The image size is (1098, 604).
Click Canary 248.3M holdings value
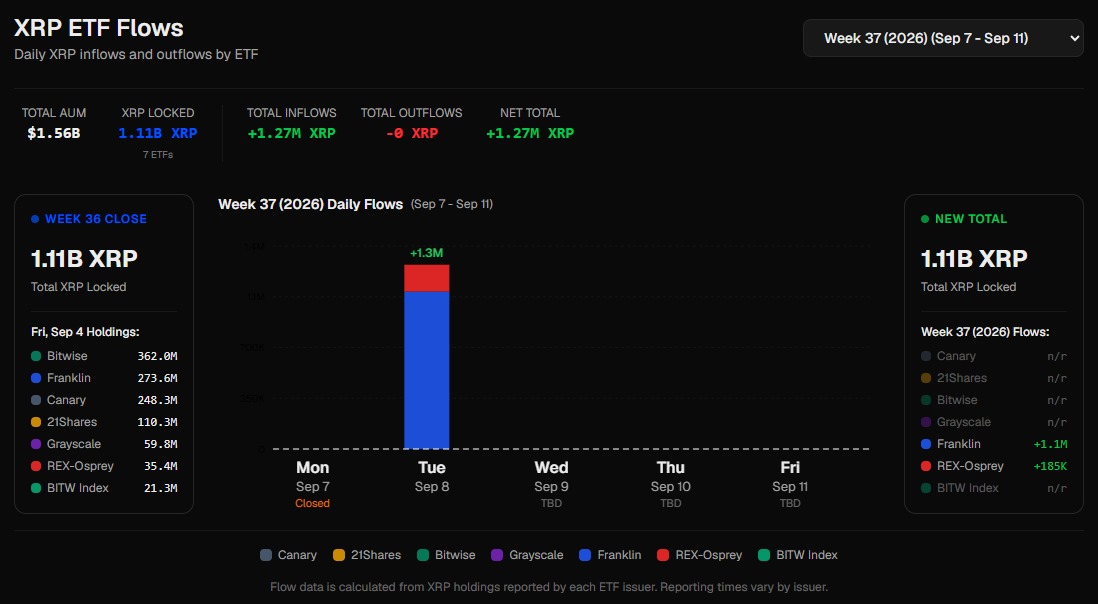pos(157,400)
